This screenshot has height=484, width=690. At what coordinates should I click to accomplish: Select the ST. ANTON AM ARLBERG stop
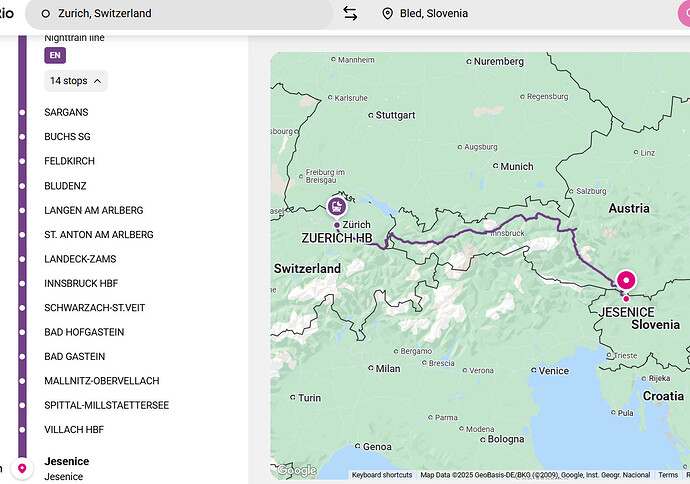[x=99, y=235]
